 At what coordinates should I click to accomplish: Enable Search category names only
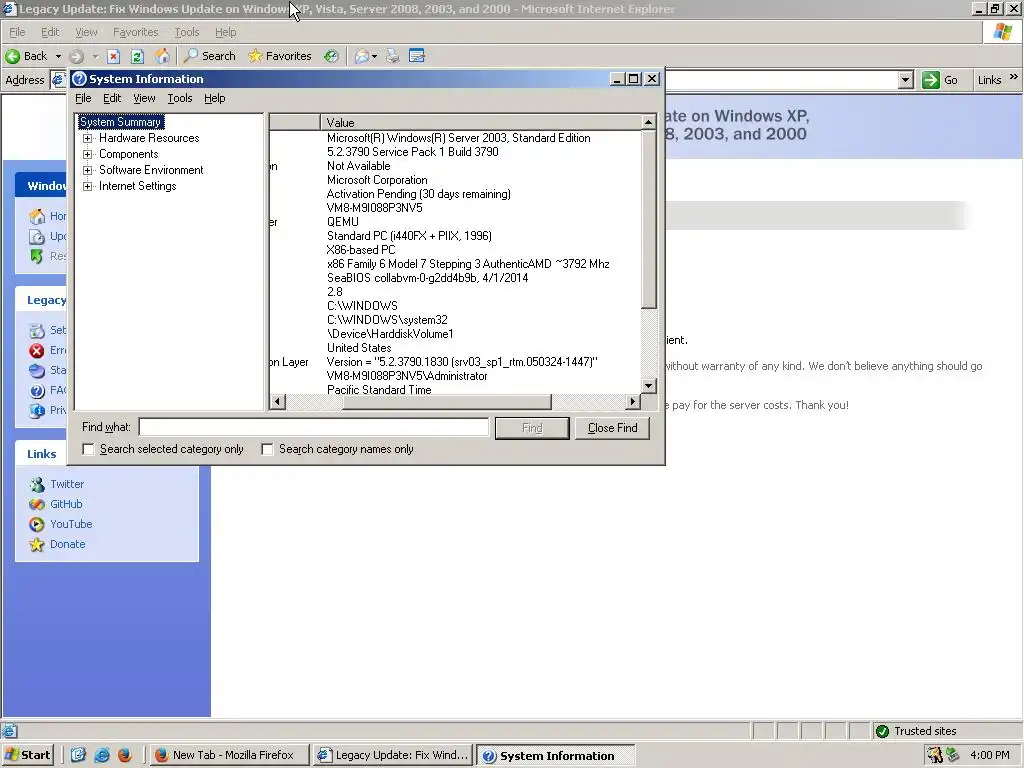(267, 449)
